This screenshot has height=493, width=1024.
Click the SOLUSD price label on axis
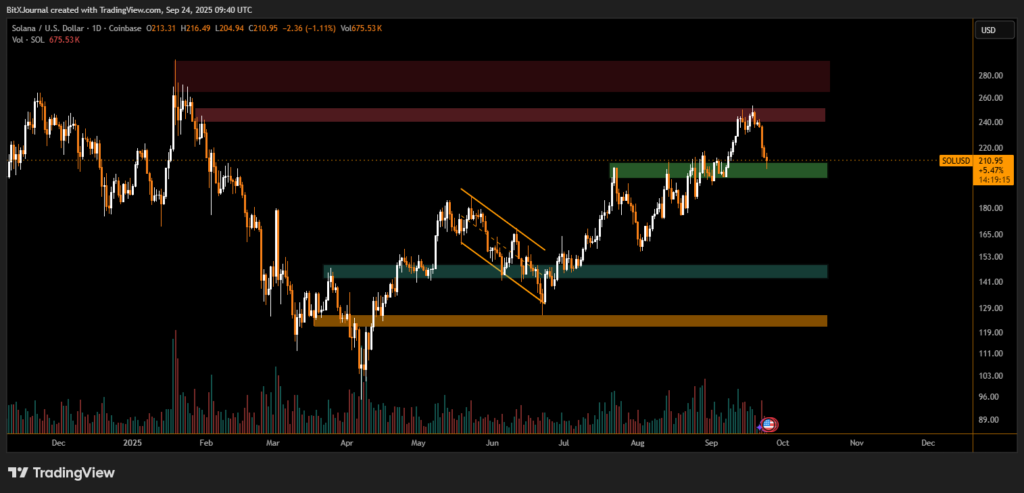coord(954,160)
